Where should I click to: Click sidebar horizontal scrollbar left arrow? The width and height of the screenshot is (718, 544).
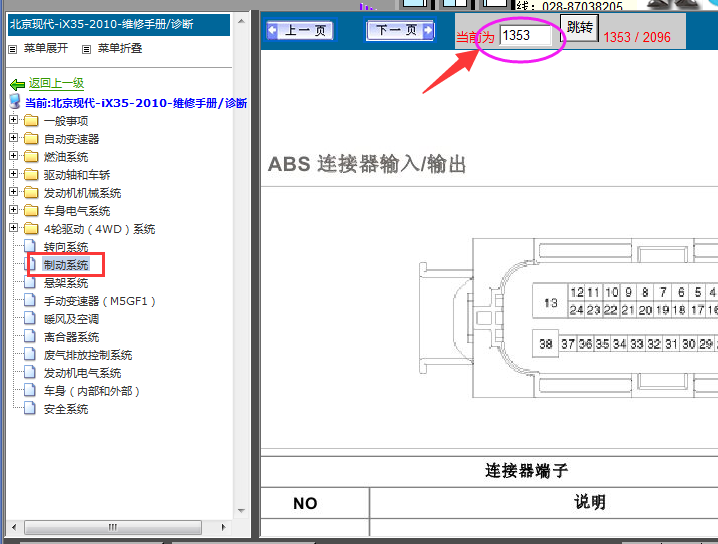[14, 527]
